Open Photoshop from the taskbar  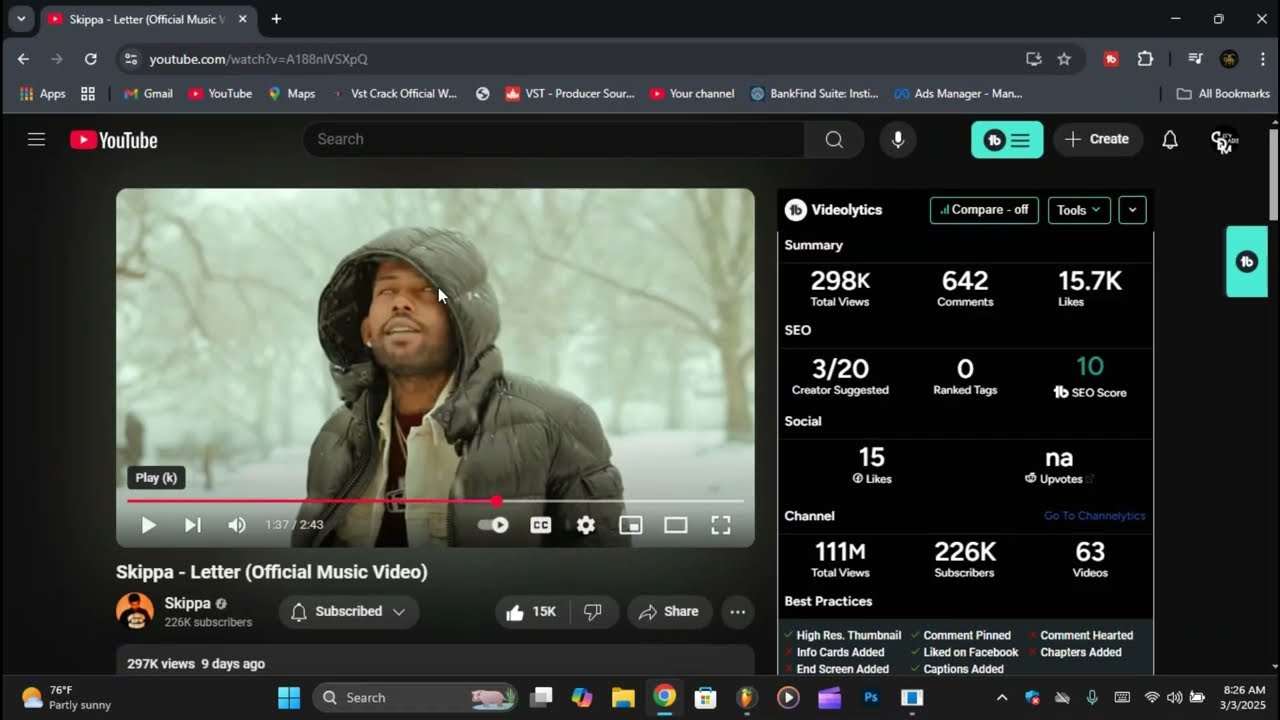pyautogui.click(x=871, y=697)
